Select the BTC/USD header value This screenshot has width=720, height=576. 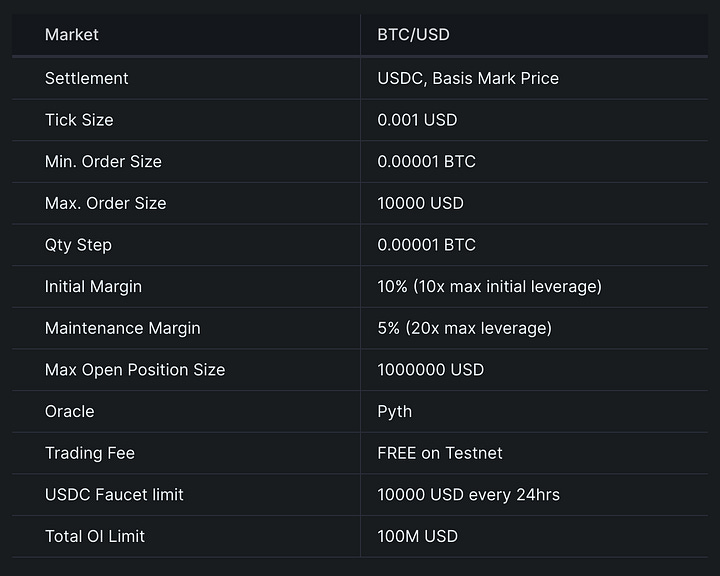click(413, 35)
